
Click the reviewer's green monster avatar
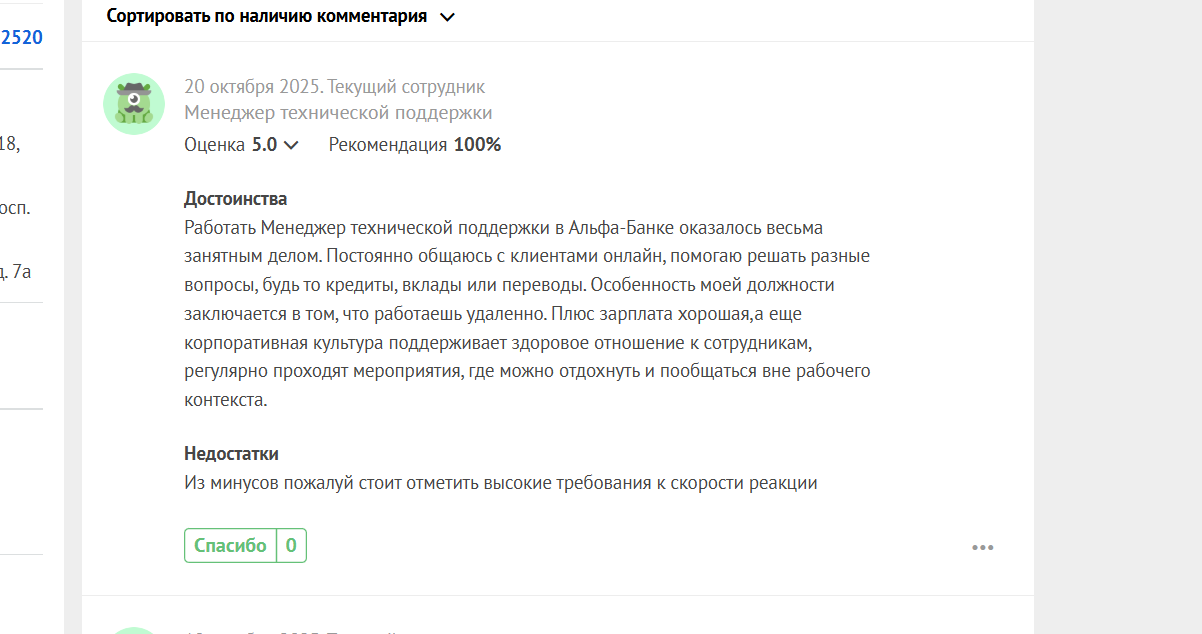pos(134,103)
